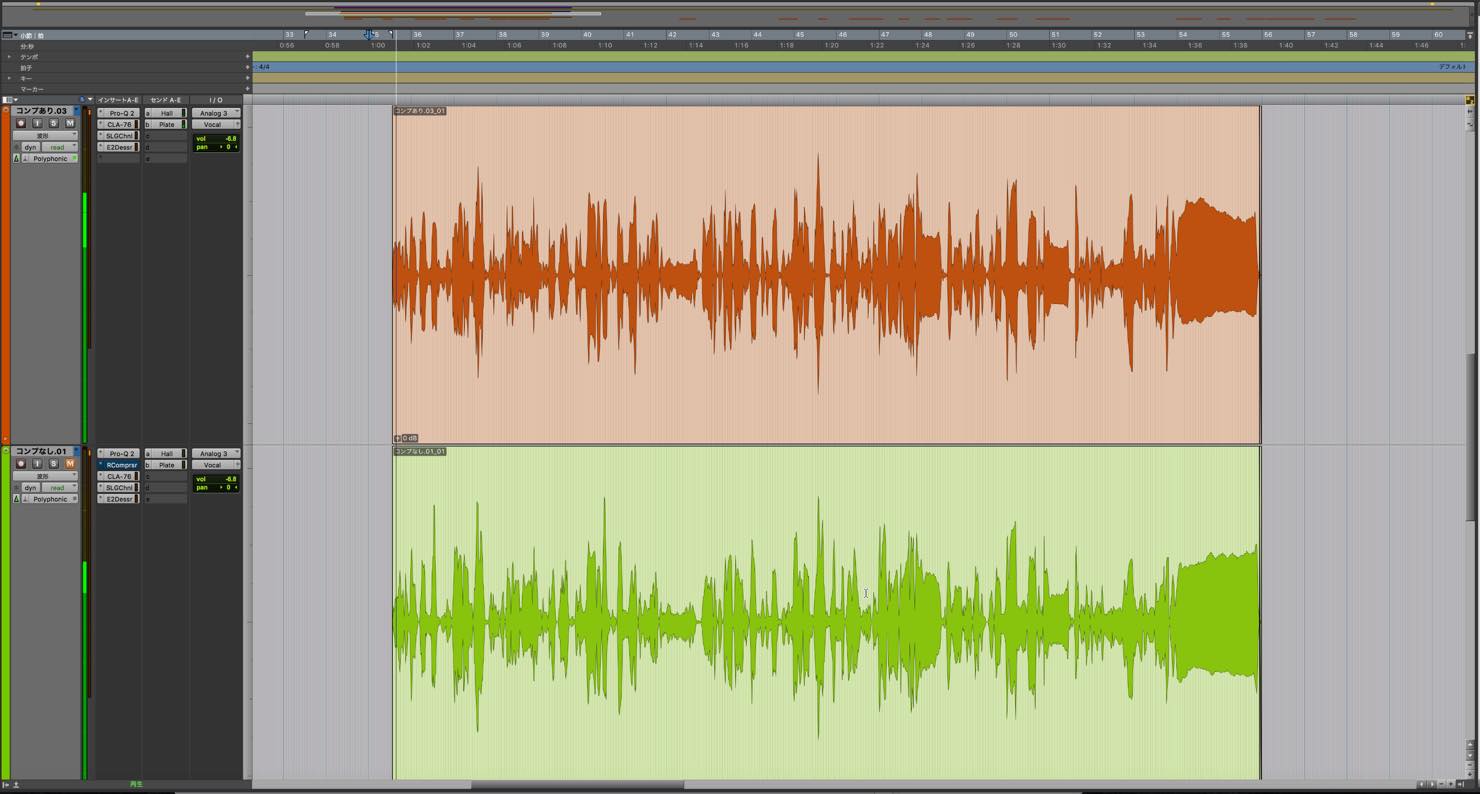The image size is (1480, 794).
Task: Open Polyphonic elastic audio menu on コンプあり.03
Action: (x=51, y=158)
